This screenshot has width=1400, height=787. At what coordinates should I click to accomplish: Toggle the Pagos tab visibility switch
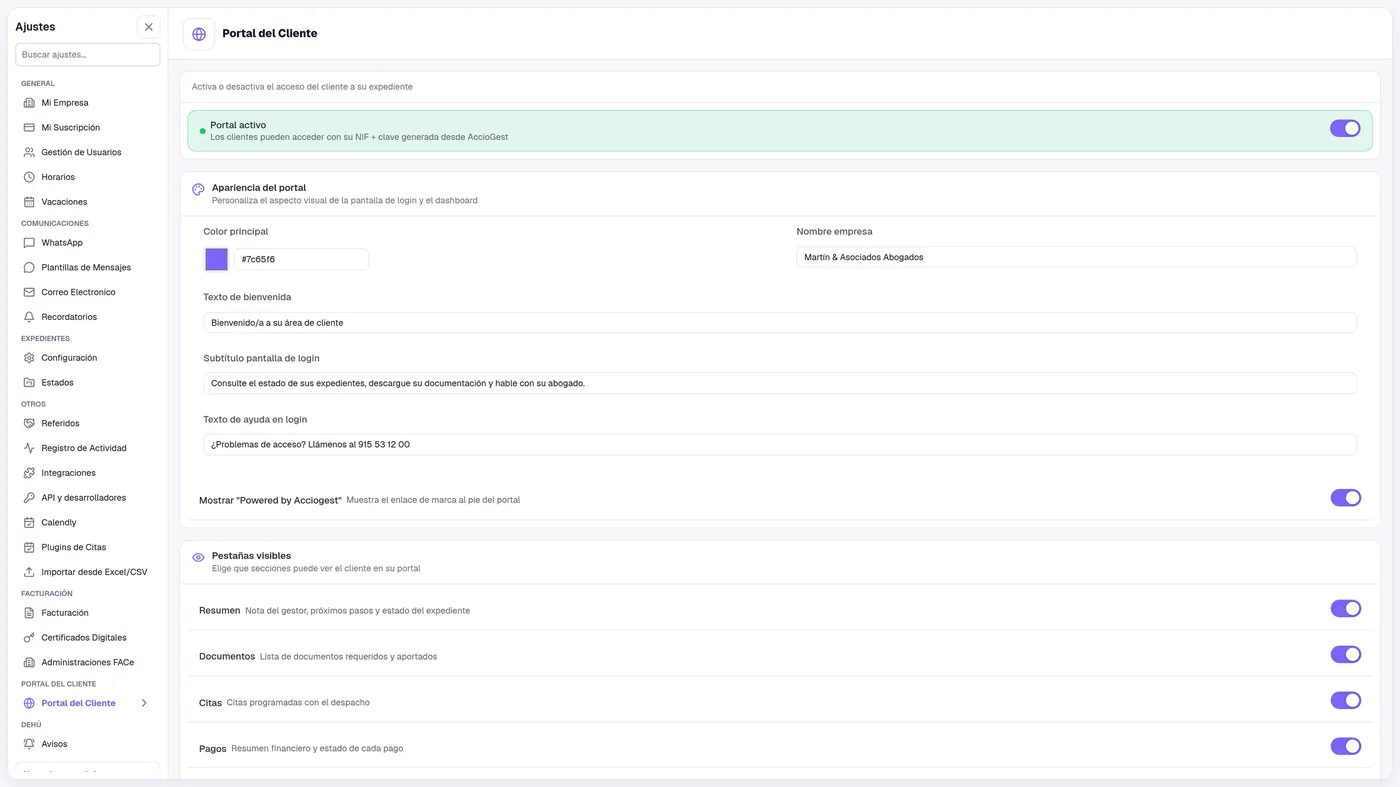[x=1345, y=746]
